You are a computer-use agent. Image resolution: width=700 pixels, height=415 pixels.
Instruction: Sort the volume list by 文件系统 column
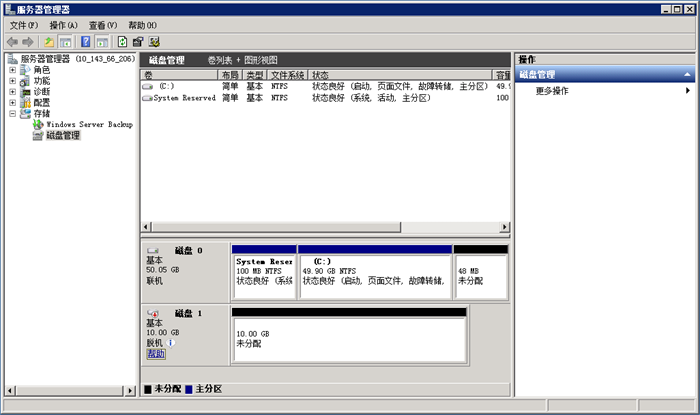click(288, 75)
